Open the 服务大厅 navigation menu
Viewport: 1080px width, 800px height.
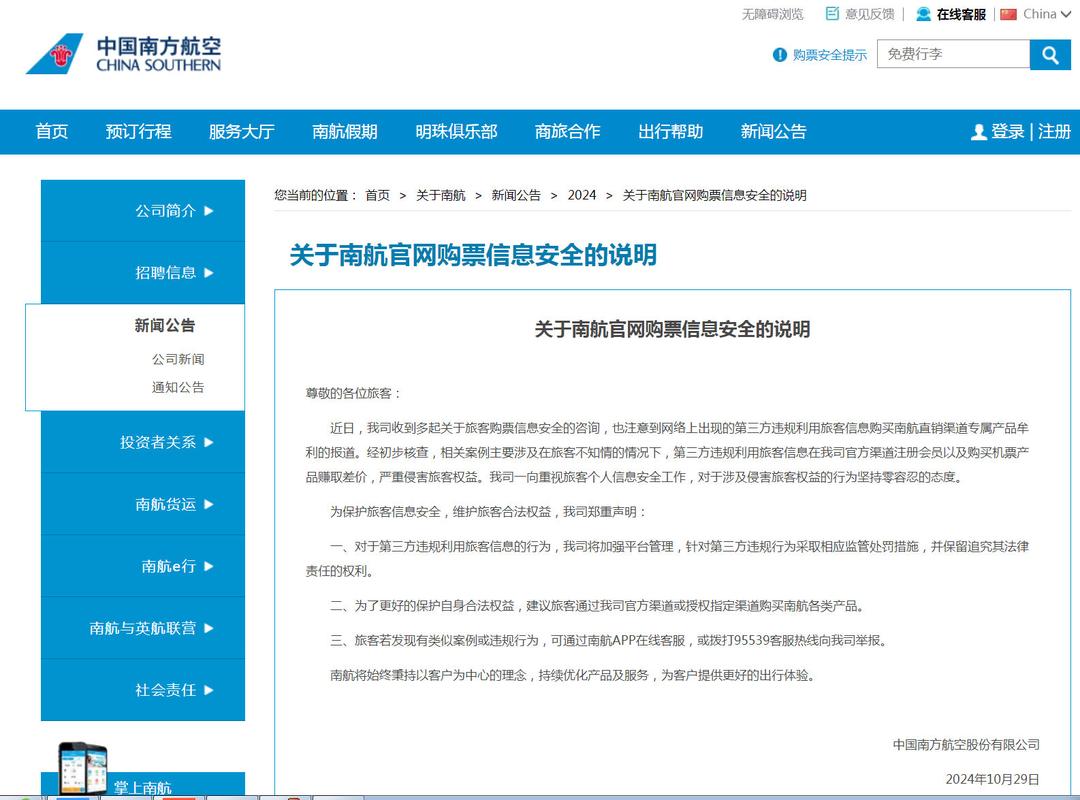click(242, 132)
